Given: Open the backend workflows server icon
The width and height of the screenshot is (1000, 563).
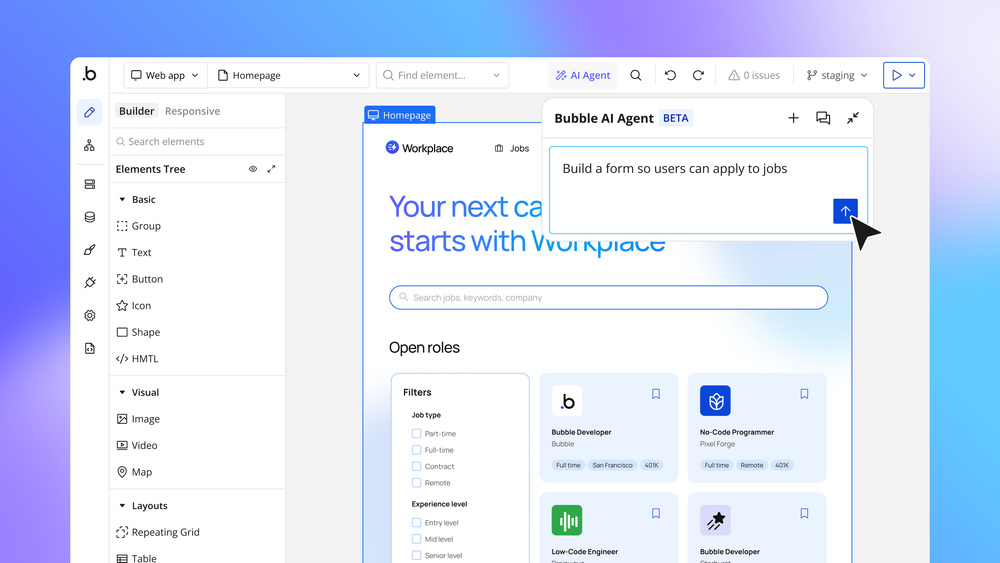Looking at the screenshot, I should click(x=89, y=184).
